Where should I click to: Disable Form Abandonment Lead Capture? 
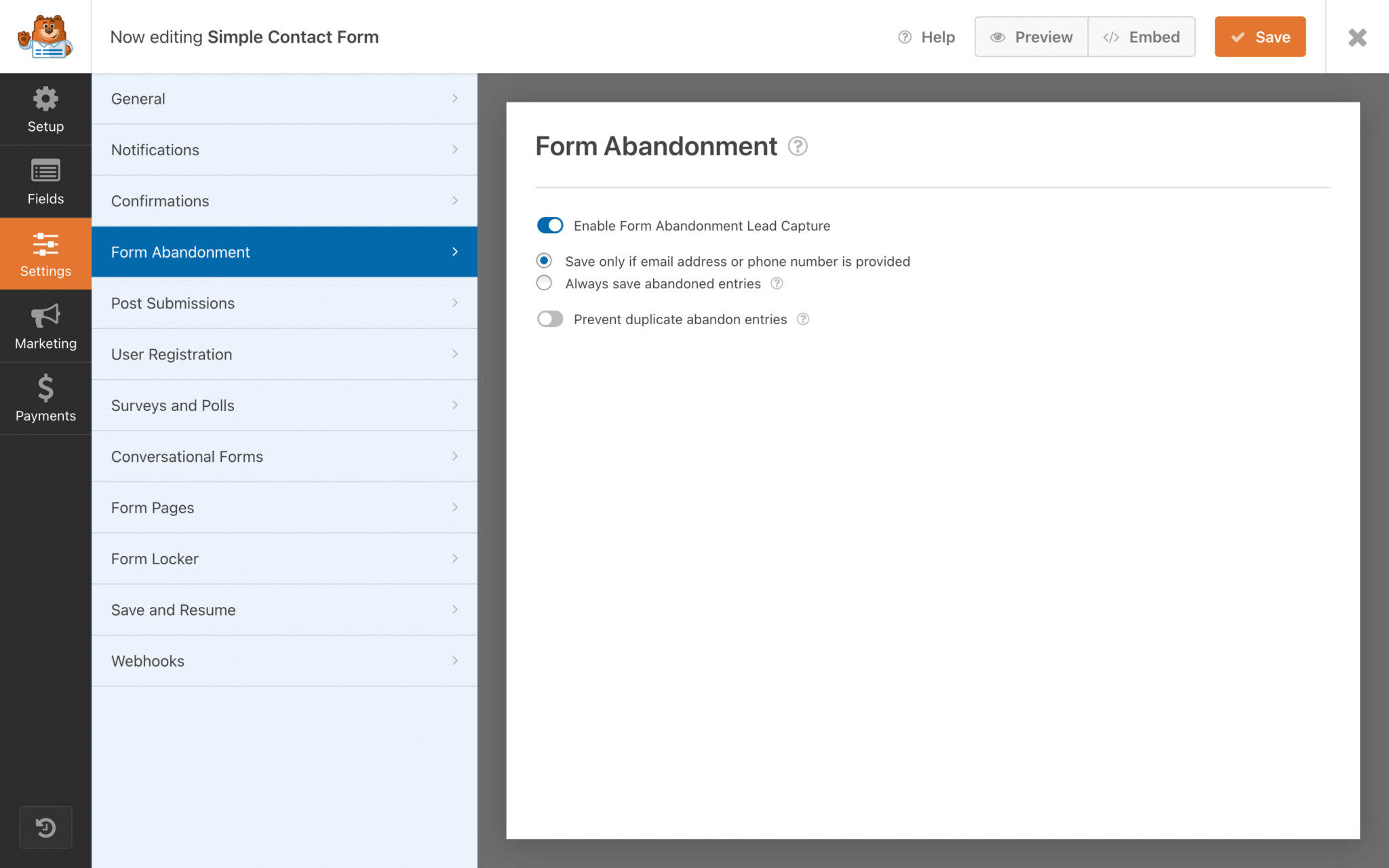(x=549, y=225)
